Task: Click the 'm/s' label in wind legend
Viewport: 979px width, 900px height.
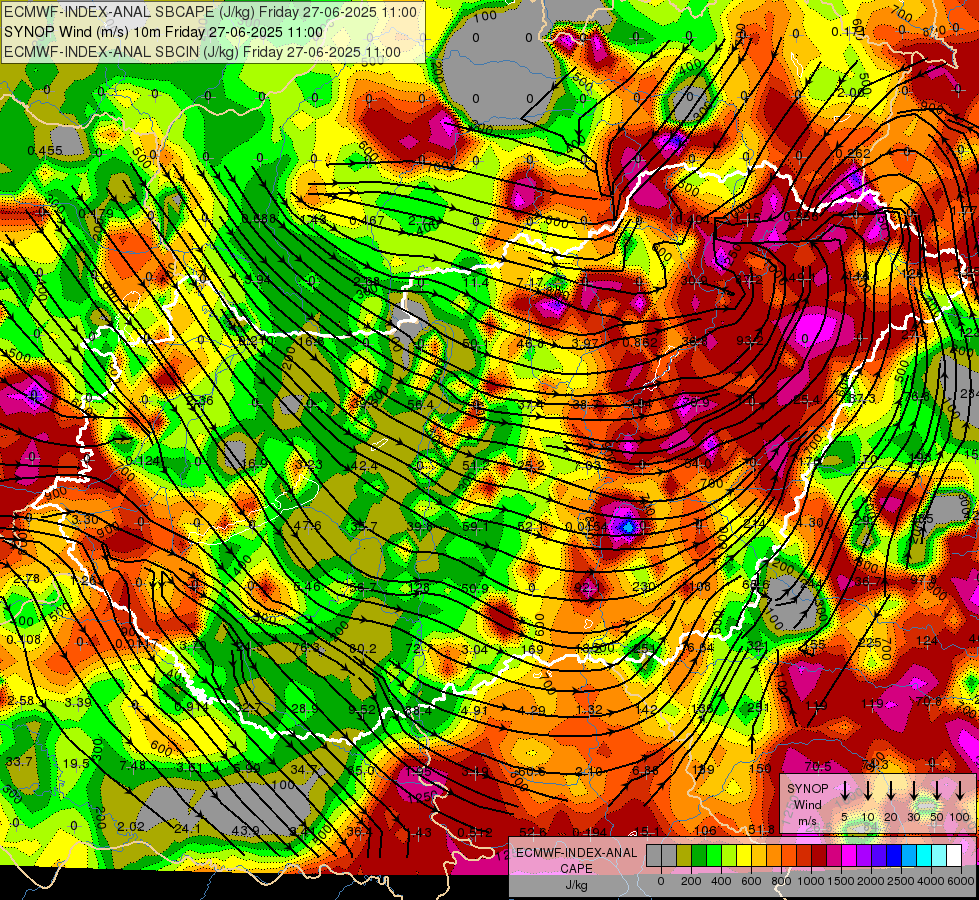Action: pos(807,821)
